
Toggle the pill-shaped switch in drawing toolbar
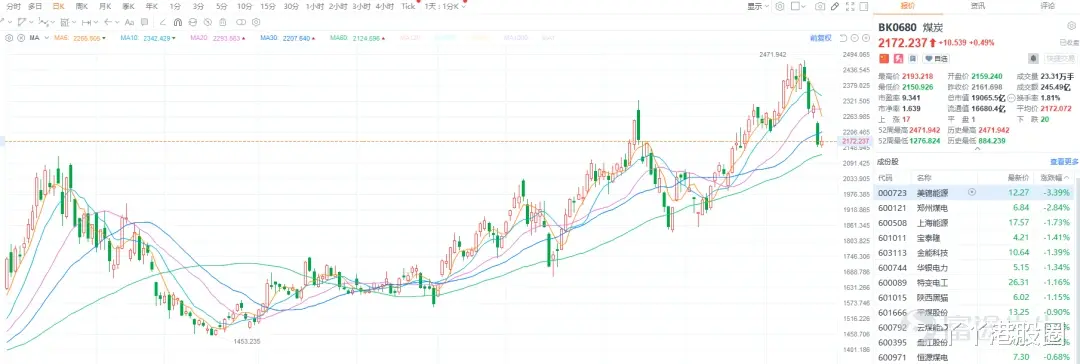tap(241, 22)
